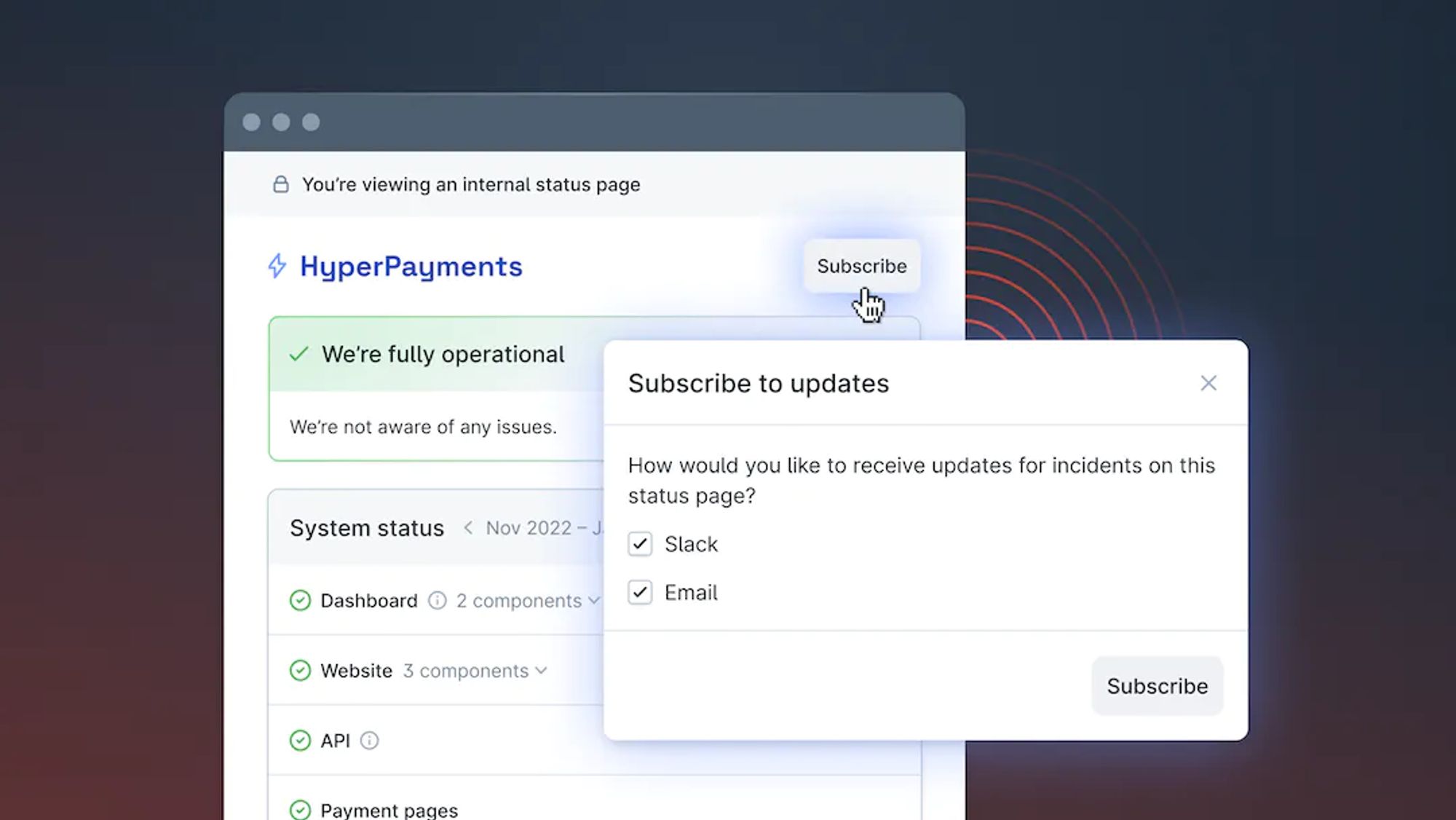Click the green check icon beside Dashboard

coord(300,600)
